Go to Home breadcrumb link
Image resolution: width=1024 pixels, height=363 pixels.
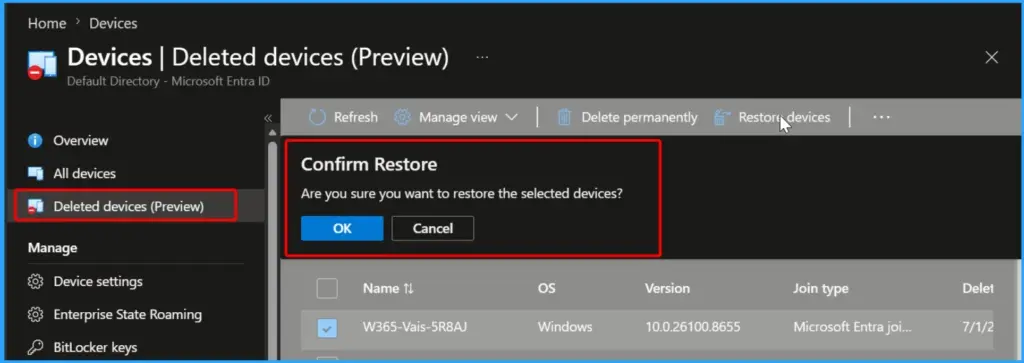click(47, 24)
